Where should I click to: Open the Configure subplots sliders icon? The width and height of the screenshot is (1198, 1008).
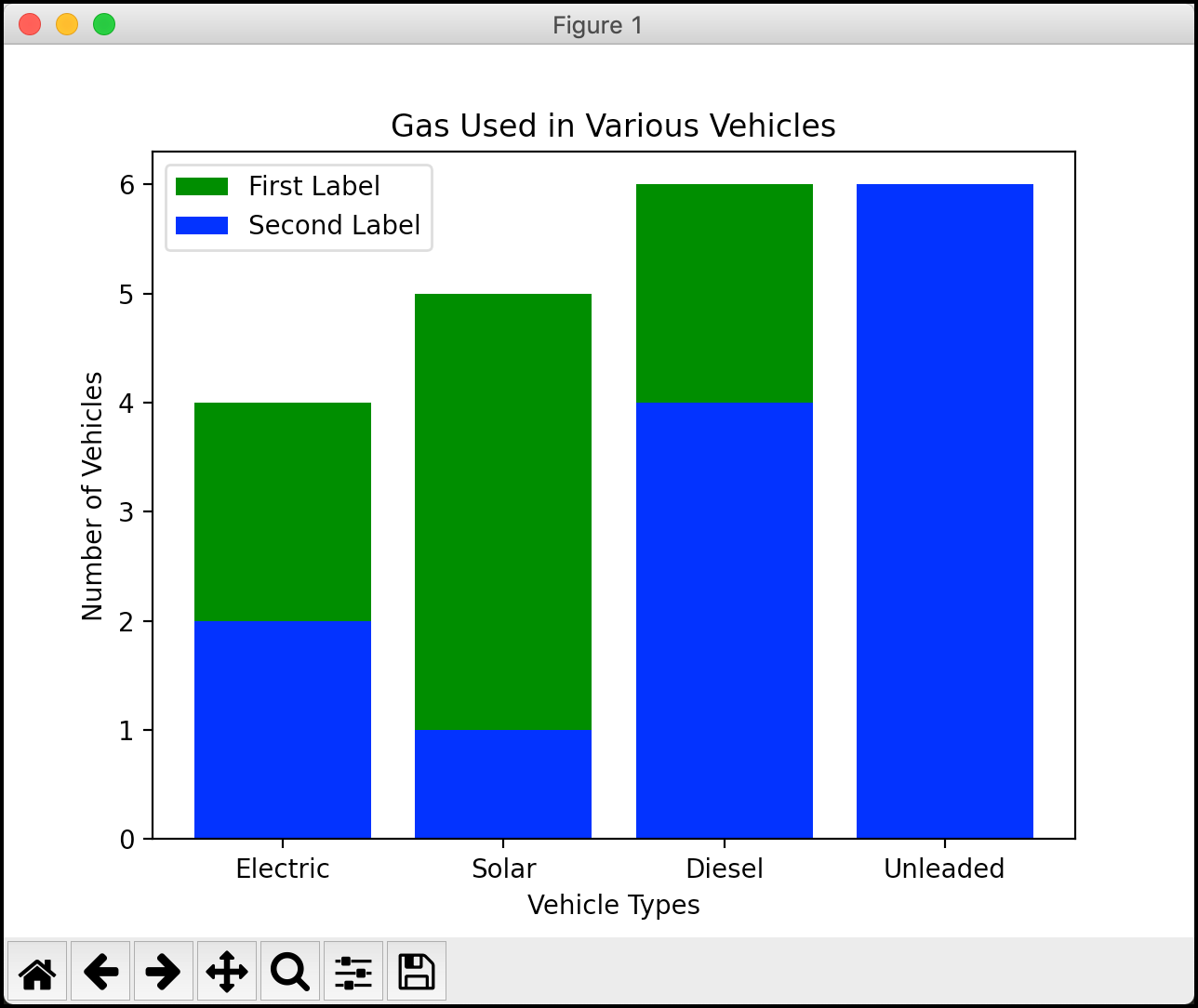[353, 972]
